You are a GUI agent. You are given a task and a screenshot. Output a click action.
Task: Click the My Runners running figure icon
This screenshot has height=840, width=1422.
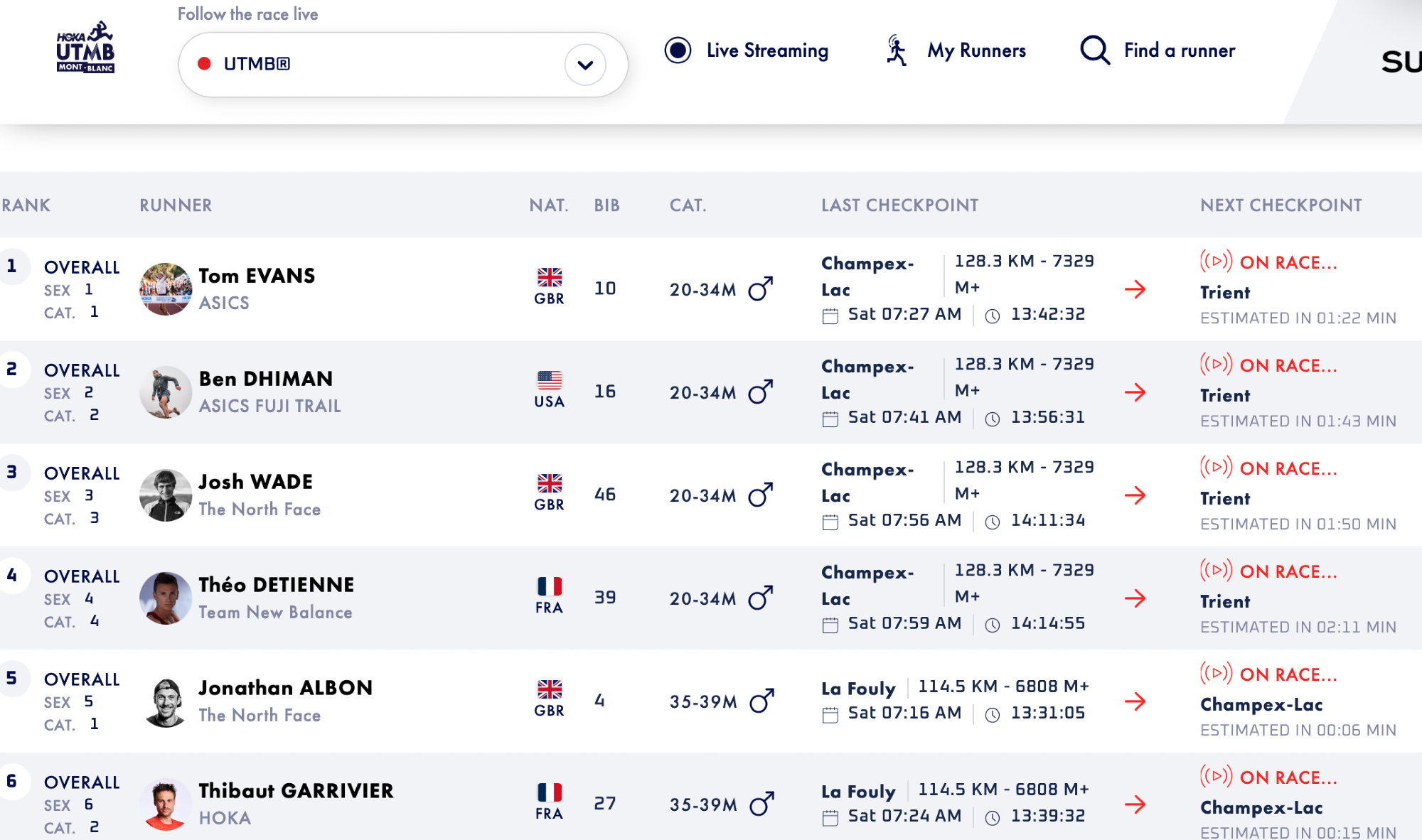point(897,50)
